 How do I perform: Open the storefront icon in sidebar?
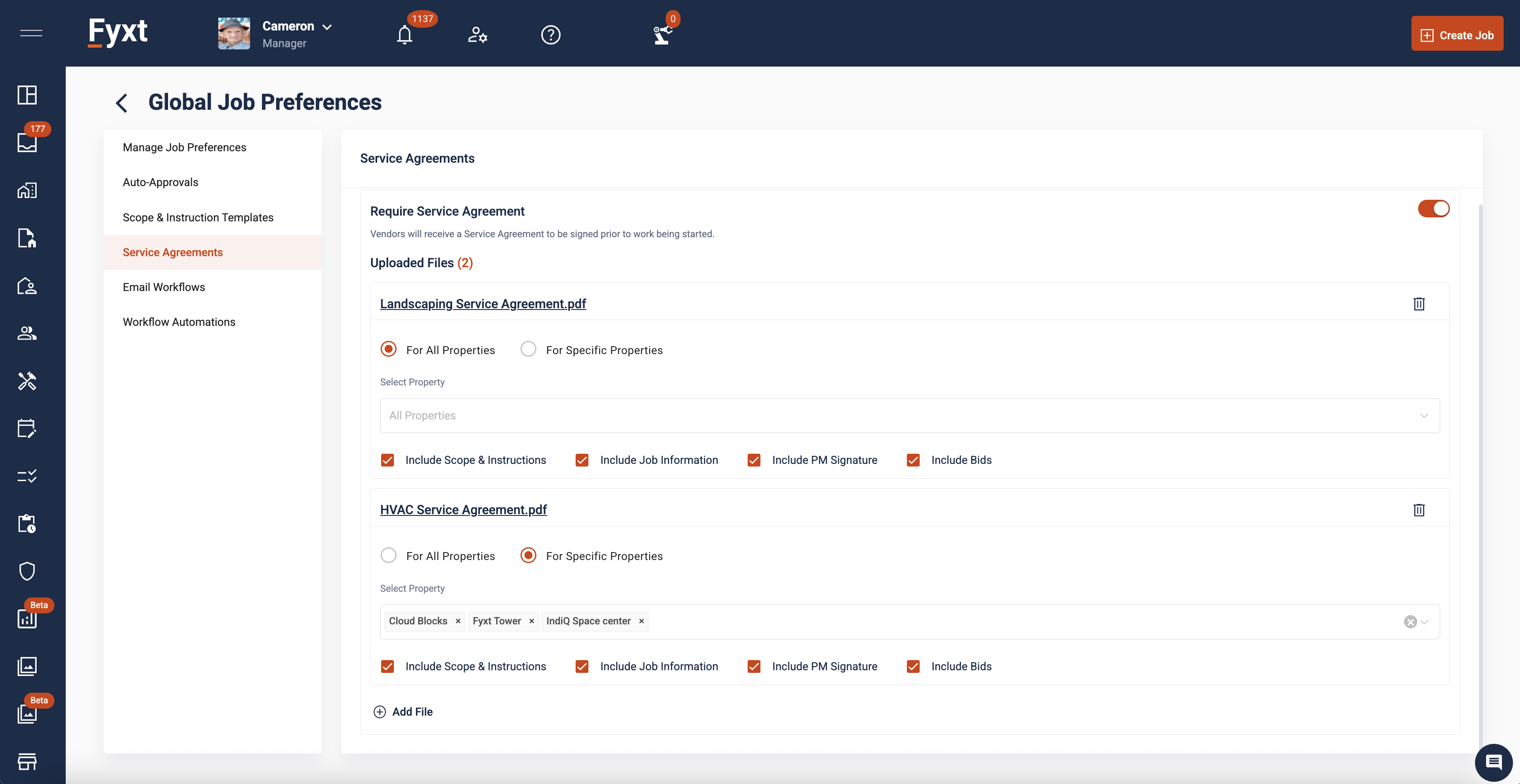pyautogui.click(x=27, y=761)
